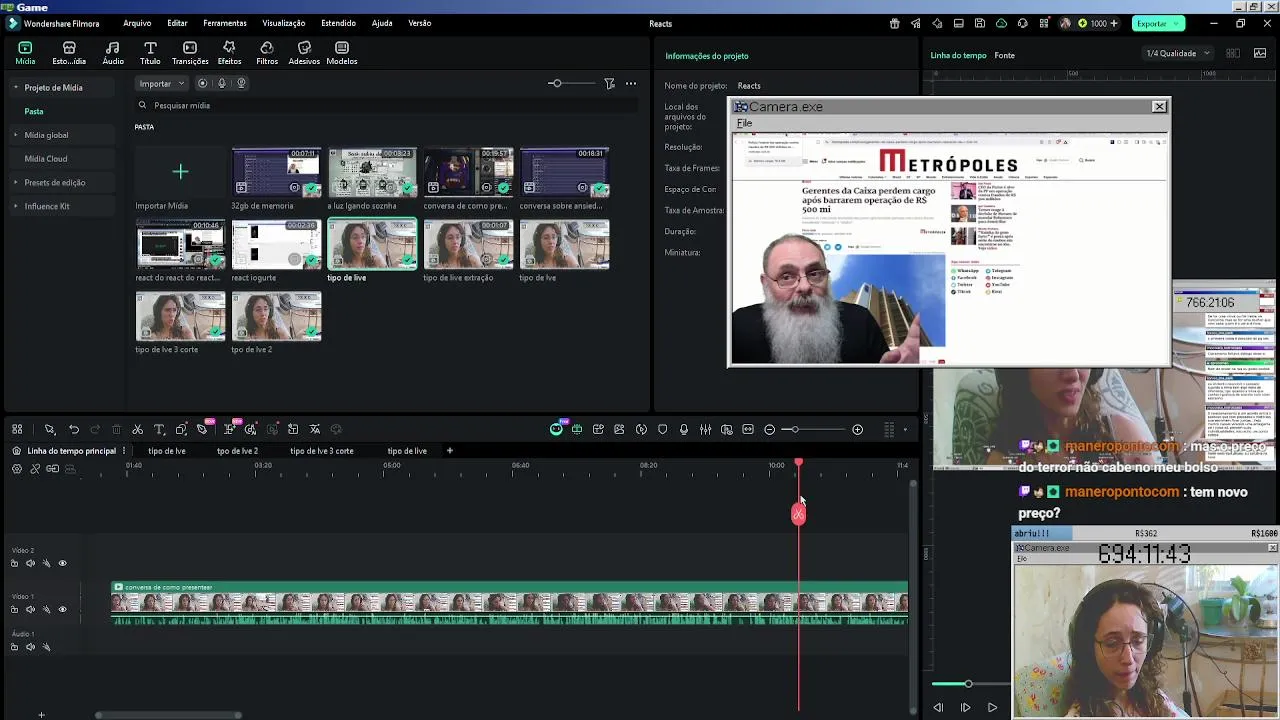Mute the Vídeo 2 track speaker
This screenshot has width=1280, height=720.
tap(30, 563)
